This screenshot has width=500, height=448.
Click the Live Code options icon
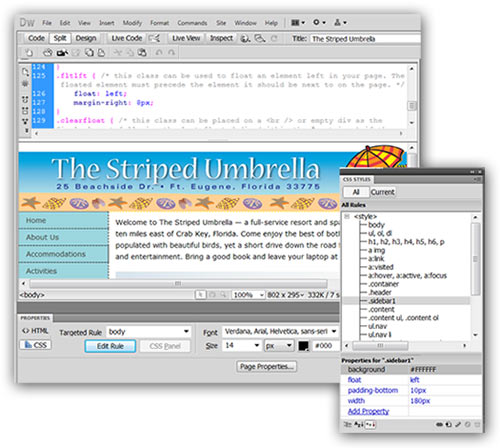click(154, 38)
